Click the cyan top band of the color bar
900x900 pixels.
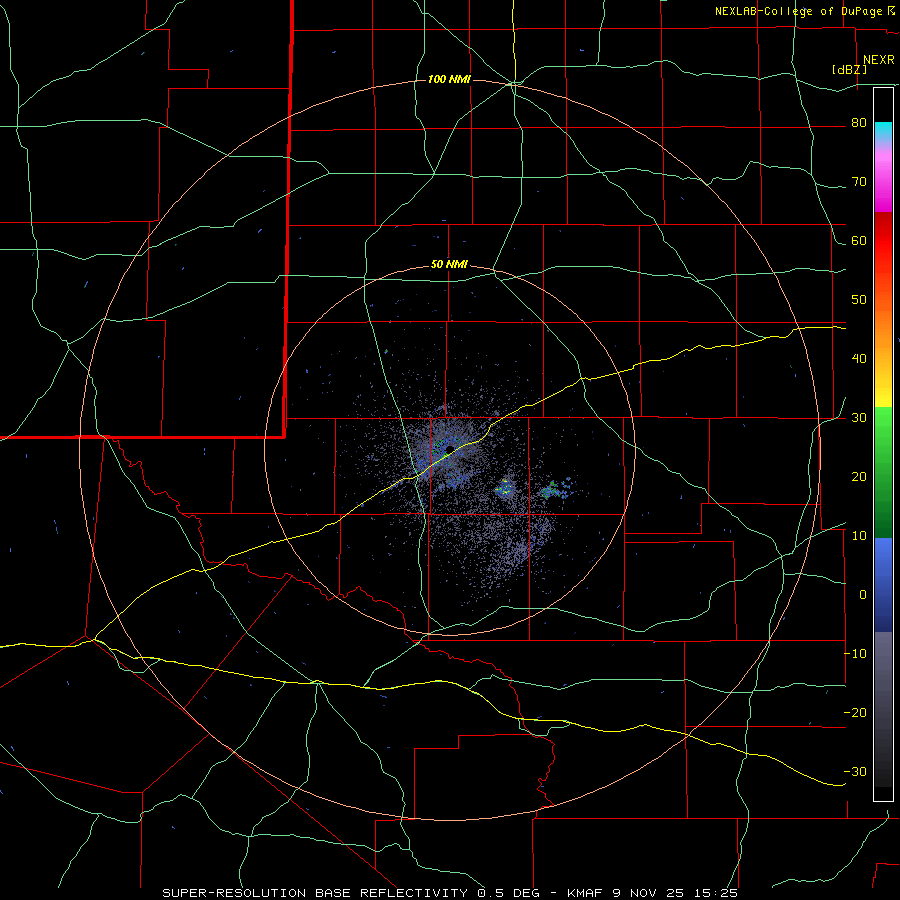click(x=883, y=132)
